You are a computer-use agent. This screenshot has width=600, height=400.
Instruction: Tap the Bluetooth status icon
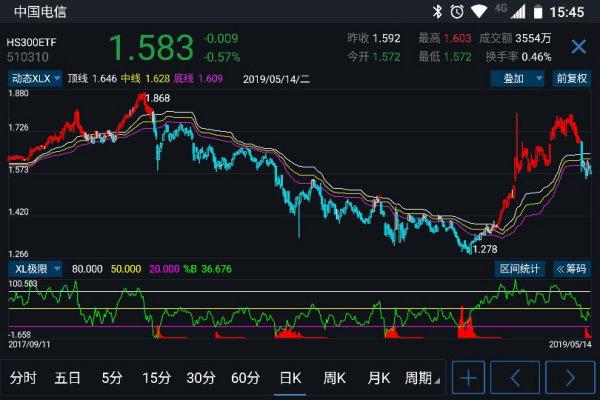click(x=437, y=11)
